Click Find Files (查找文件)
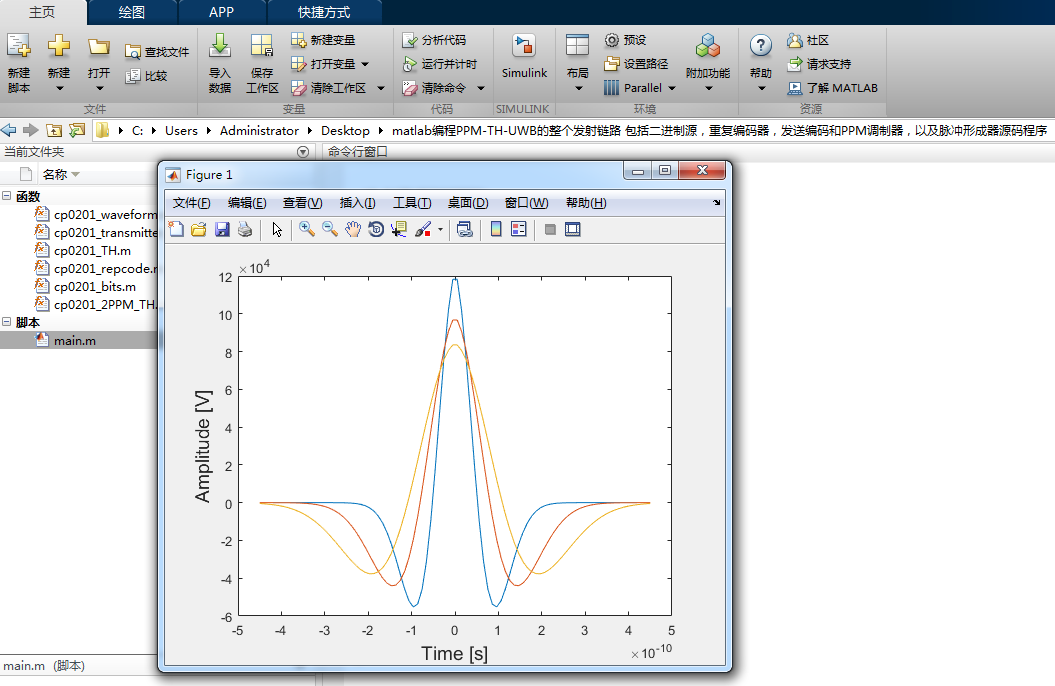Screen dimensions: 1055x686 point(157,52)
